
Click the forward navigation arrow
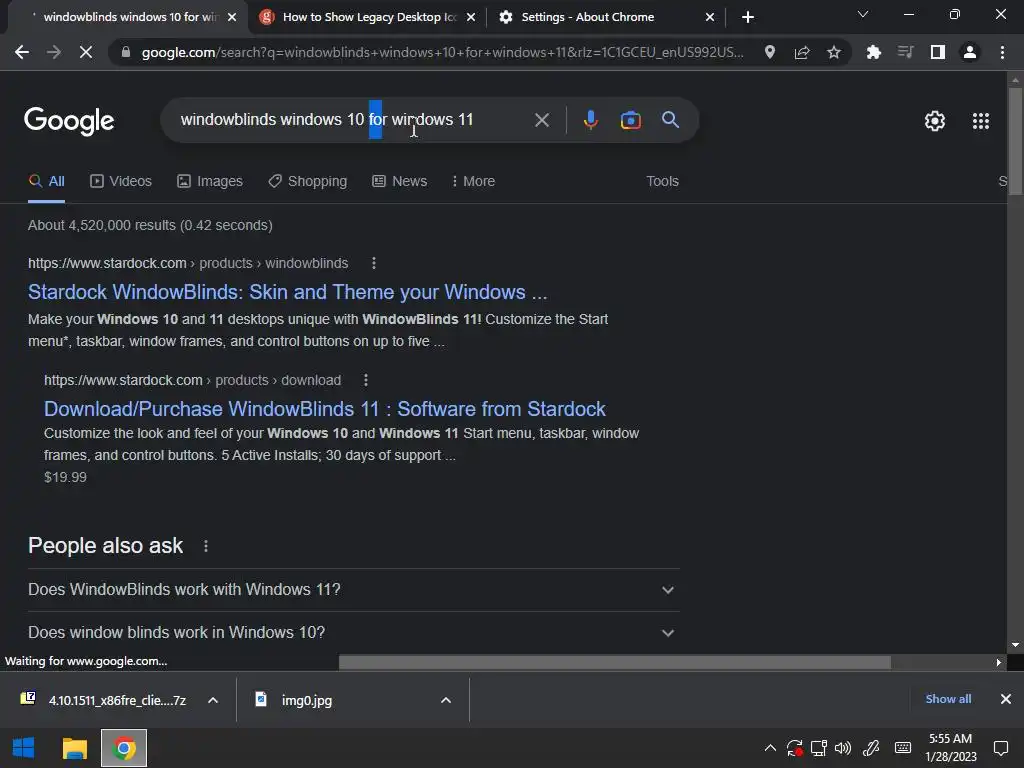(x=54, y=52)
